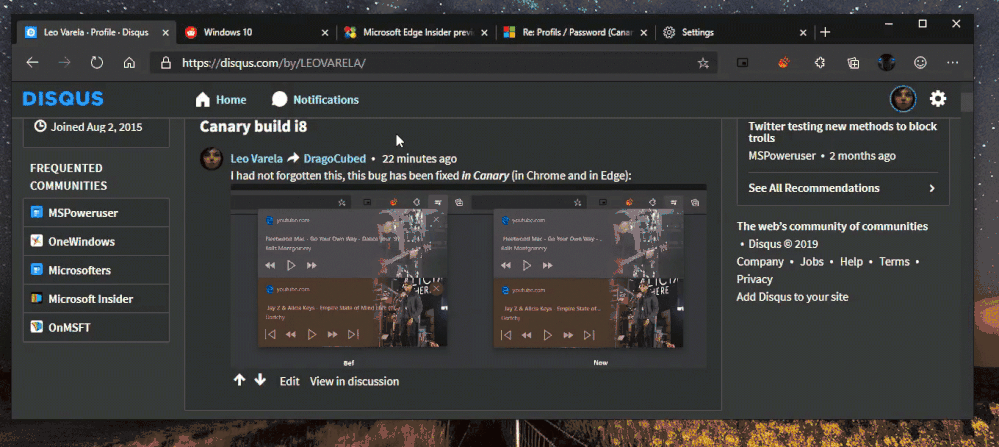Image resolution: width=999 pixels, height=447 pixels.
Task: Open Disqus settings gear icon
Action: (x=938, y=99)
